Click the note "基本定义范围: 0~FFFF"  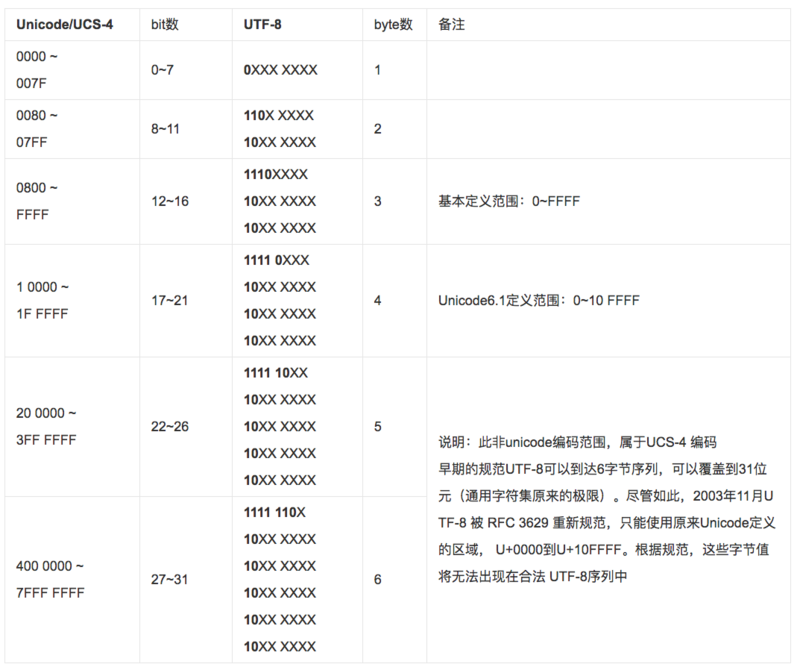click(509, 201)
